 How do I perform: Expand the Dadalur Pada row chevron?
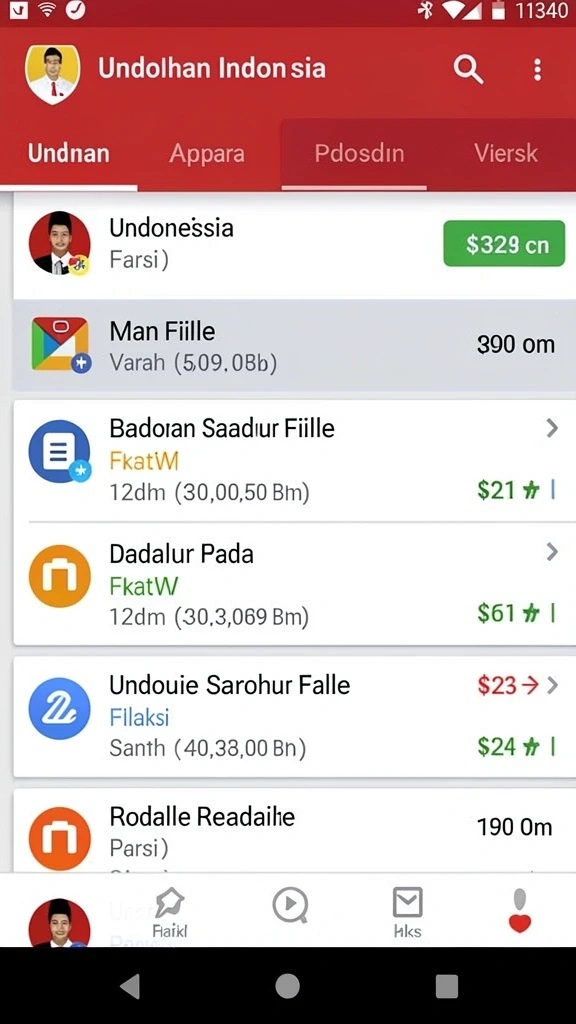coord(552,552)
